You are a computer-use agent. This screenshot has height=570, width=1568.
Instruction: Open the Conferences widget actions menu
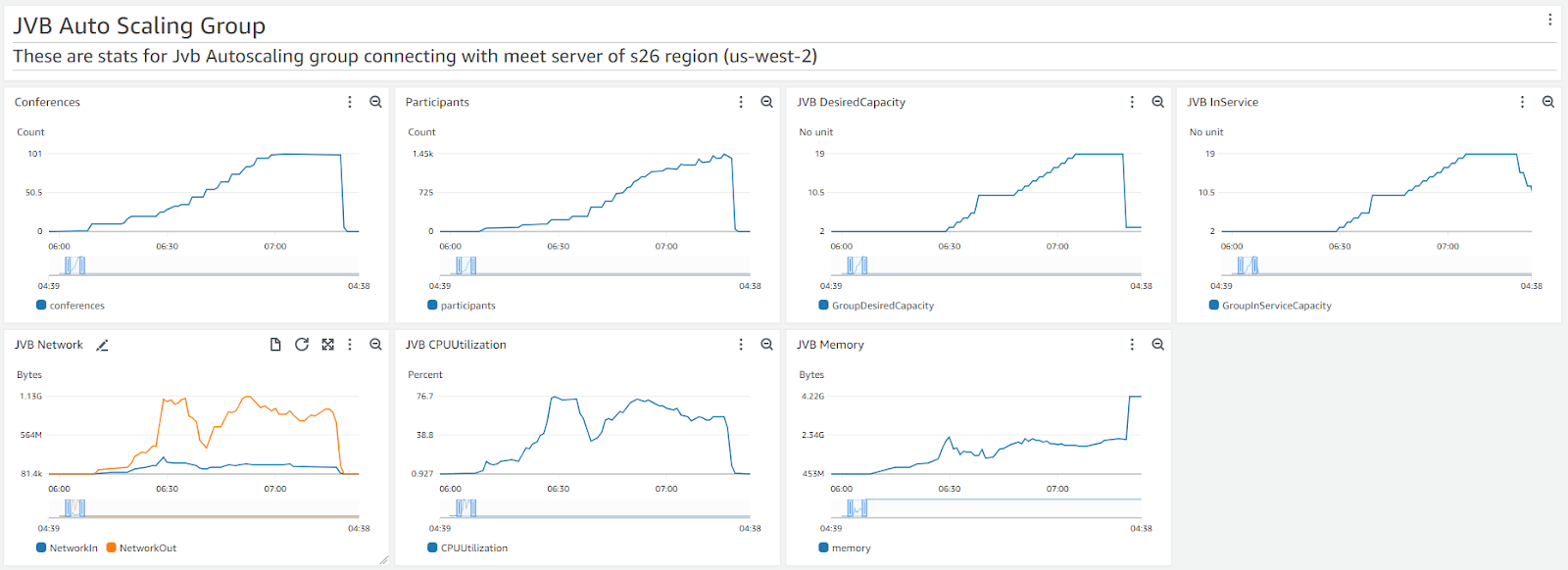click(350, 102)
